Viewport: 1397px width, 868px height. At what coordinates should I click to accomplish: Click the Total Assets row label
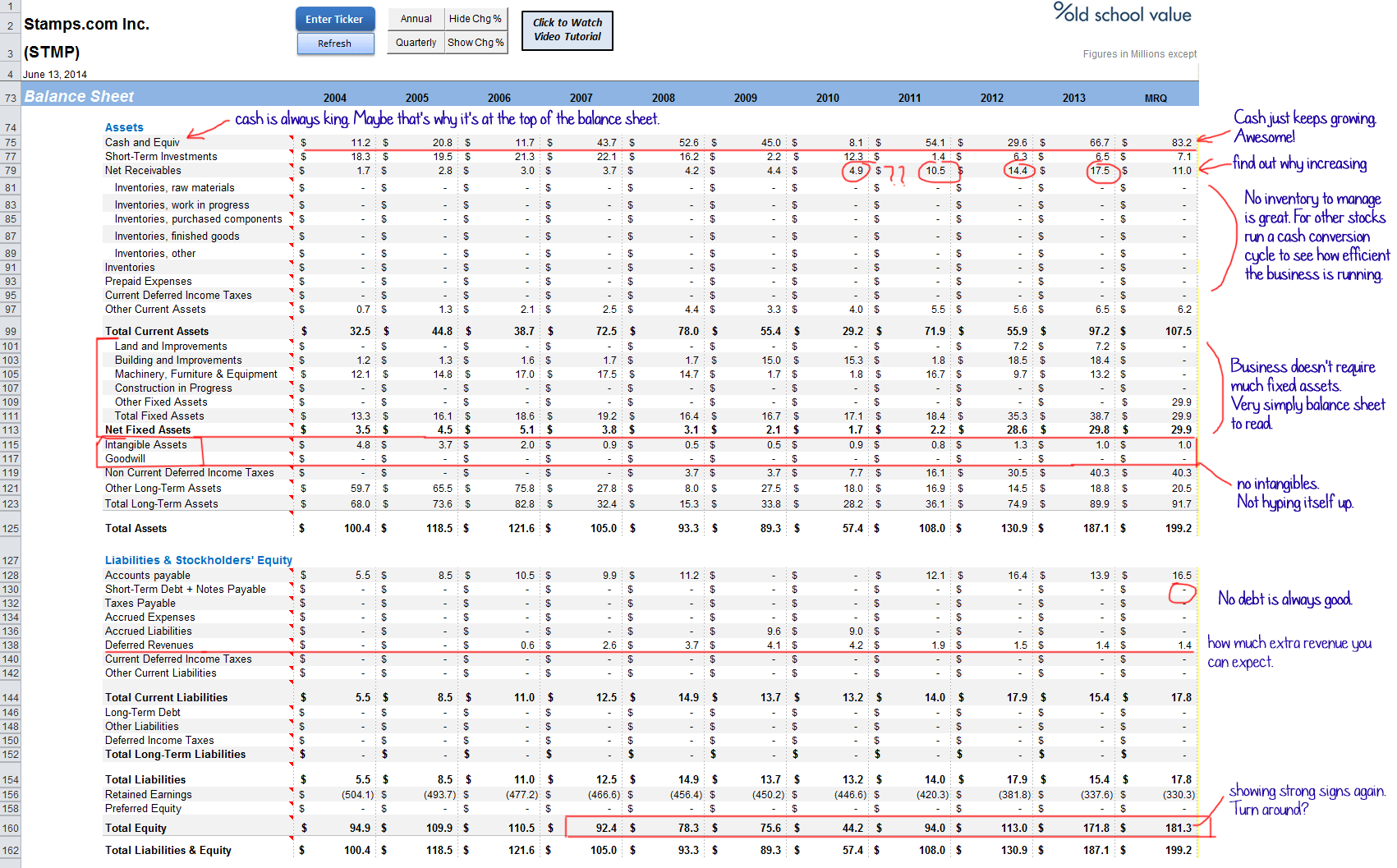point(136,529)
